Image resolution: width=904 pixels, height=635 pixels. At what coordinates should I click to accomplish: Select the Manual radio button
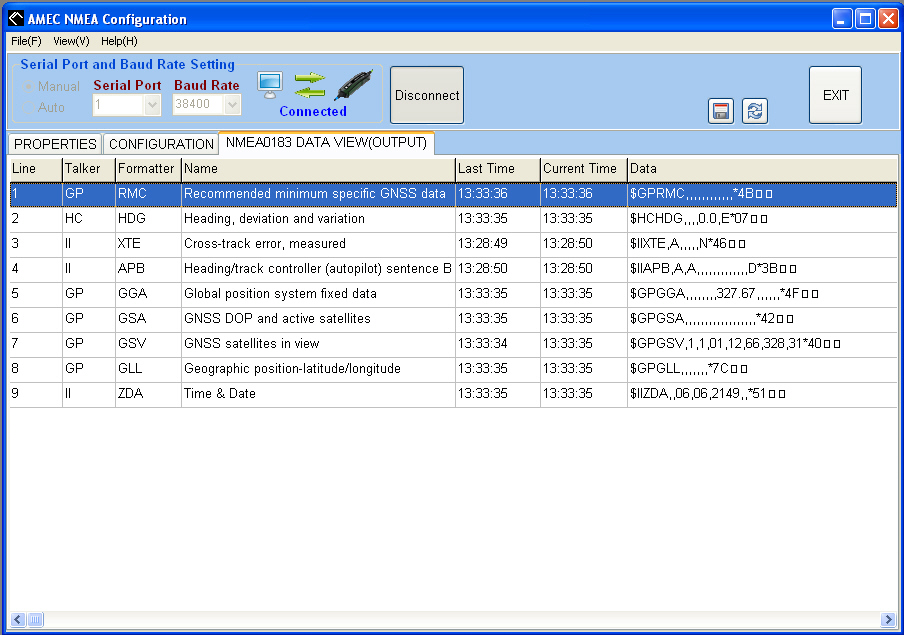point(29,87)
